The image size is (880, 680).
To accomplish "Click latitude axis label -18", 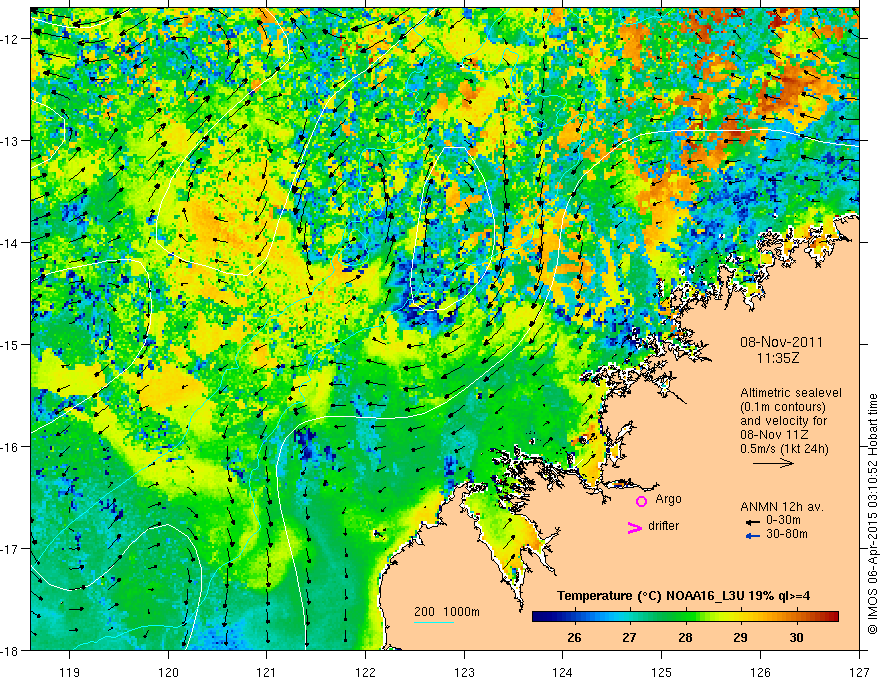I will tap(11, 650).
